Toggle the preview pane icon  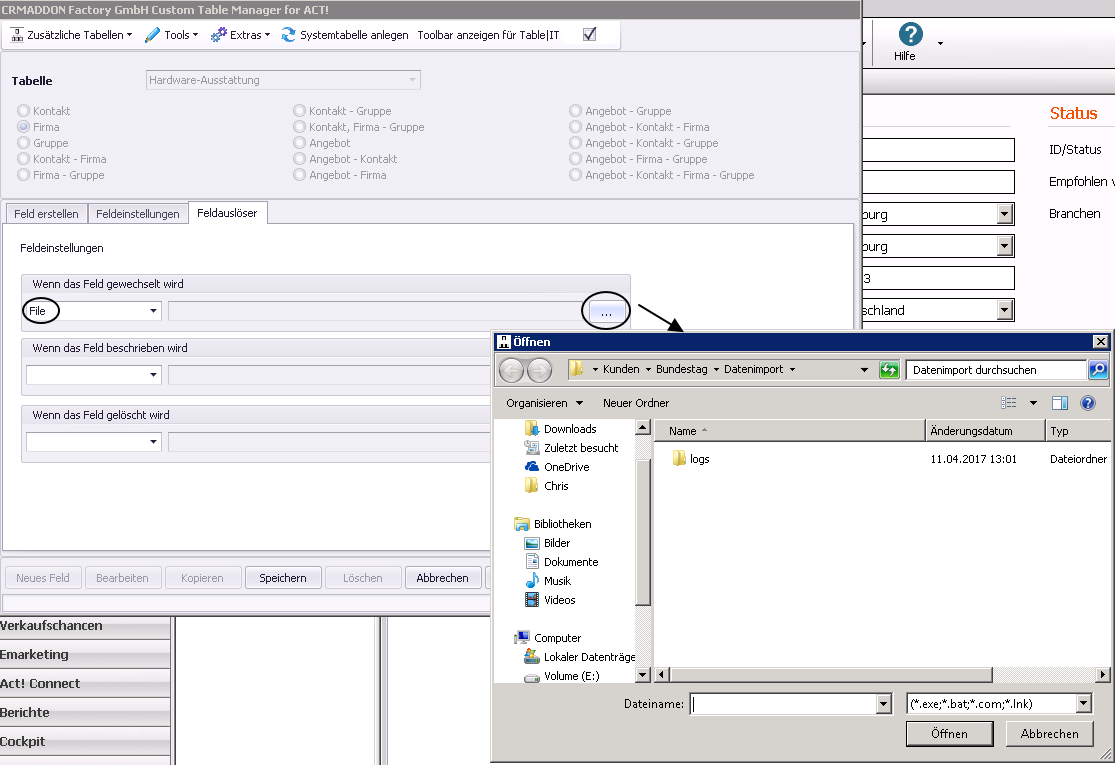(x=1060, y=403)
